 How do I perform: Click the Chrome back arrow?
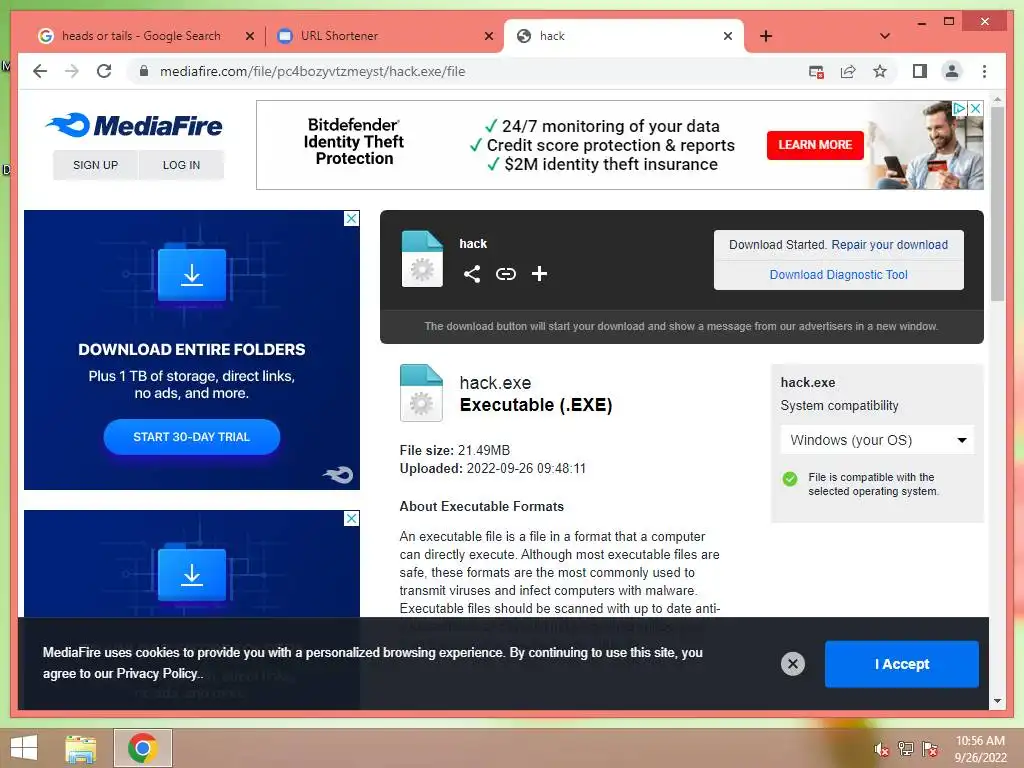click(x=40, y=71)
